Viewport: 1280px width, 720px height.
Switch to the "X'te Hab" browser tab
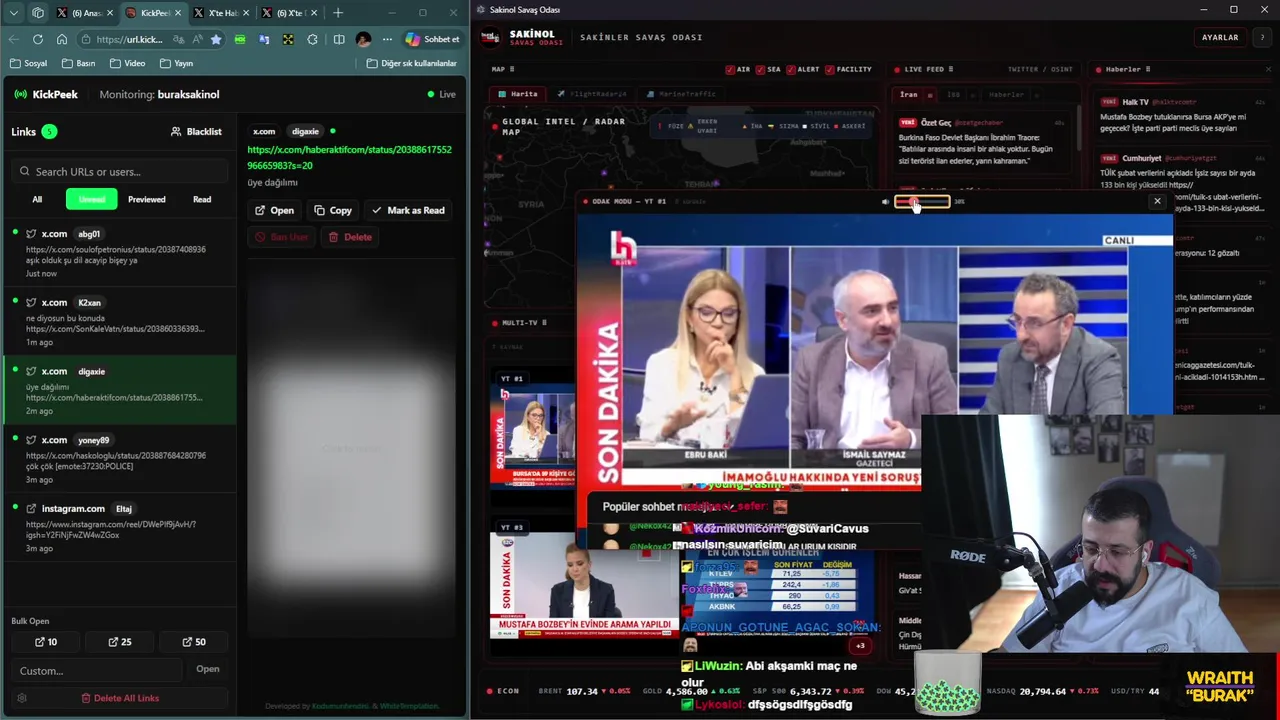coord(220,13)
